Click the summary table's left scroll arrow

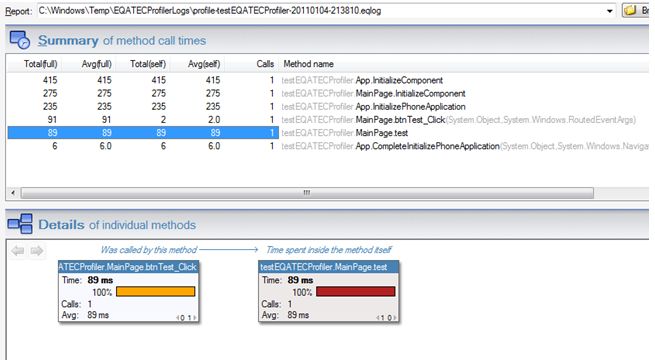[x=13, y=193]
